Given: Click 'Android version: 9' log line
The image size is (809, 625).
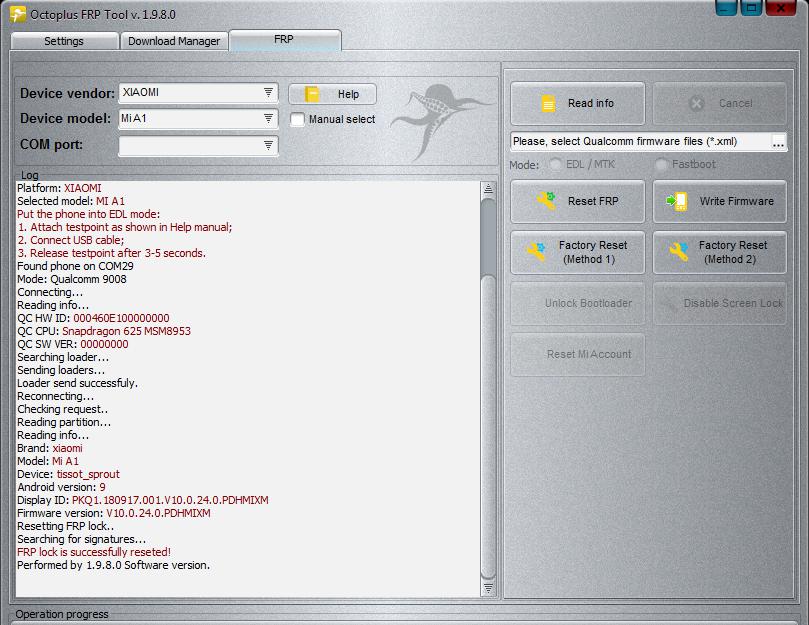Looking at the screenshot, I should 61,487.
